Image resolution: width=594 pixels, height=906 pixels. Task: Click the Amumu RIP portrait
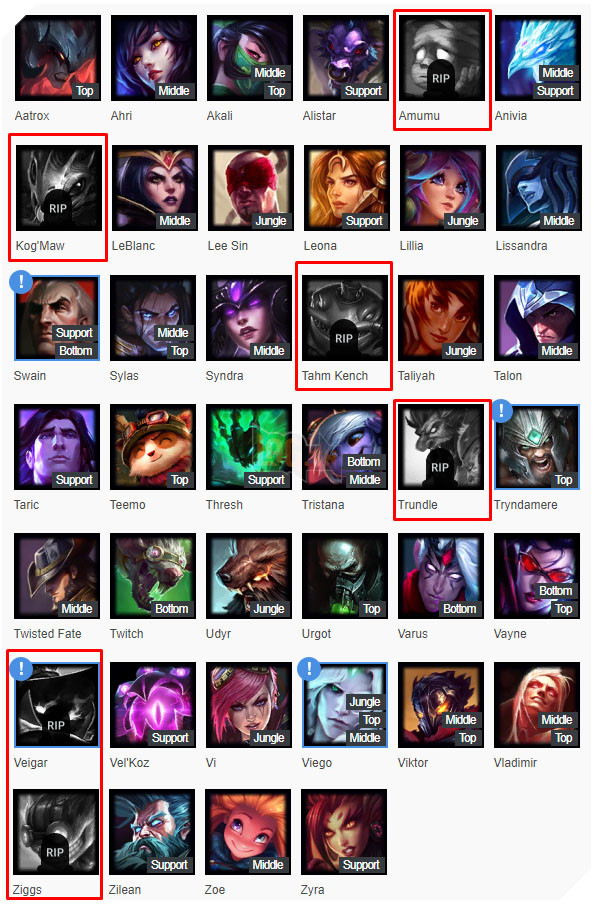click(442, 58)
